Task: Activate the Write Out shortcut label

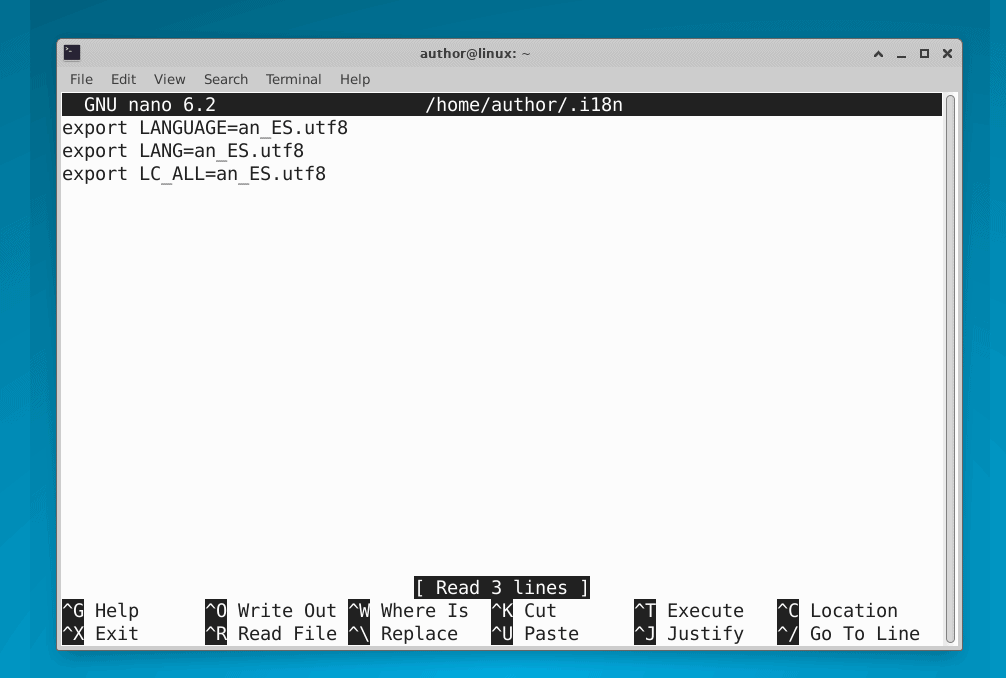Action: 286,610
